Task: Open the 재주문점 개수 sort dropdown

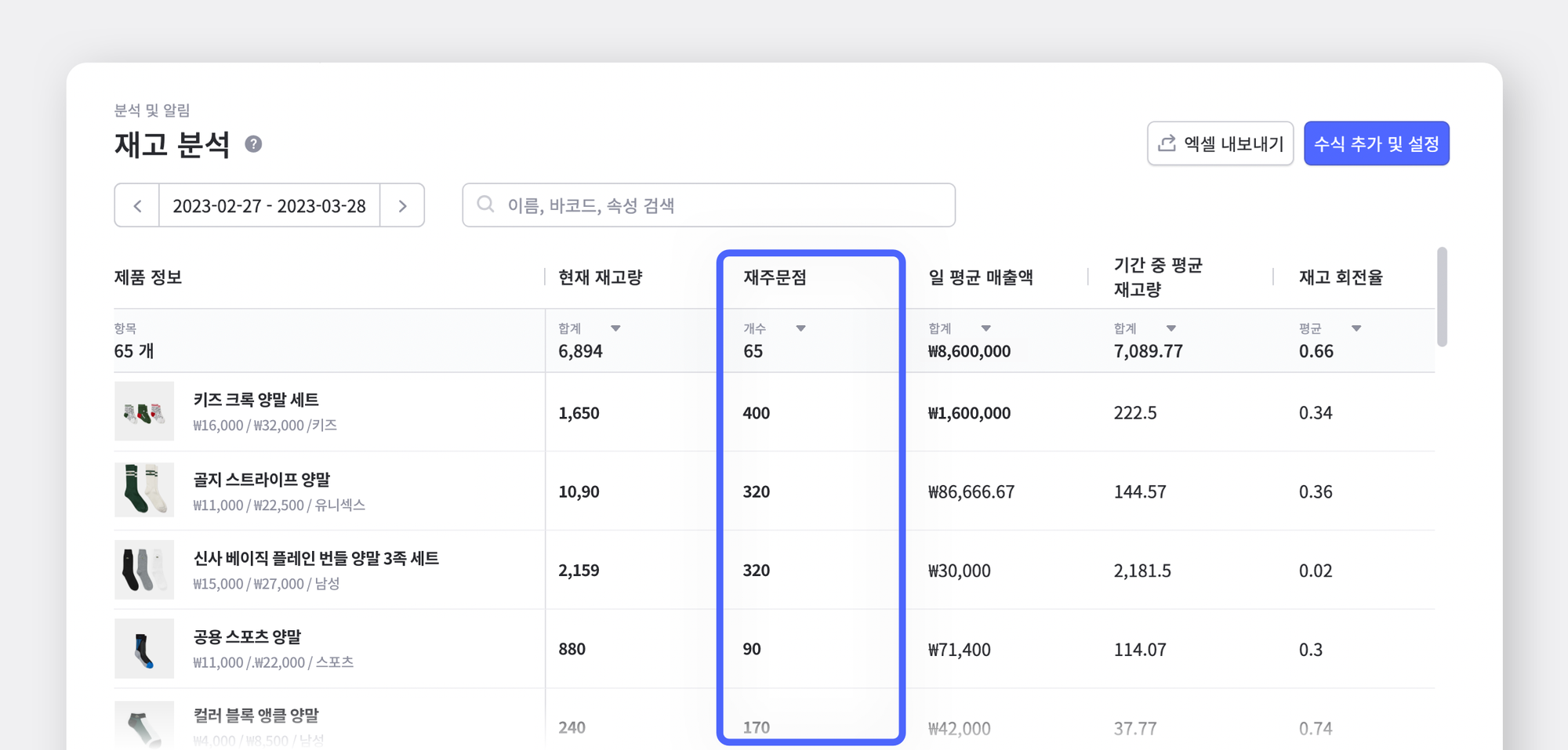Action: [x=801, y=328]
